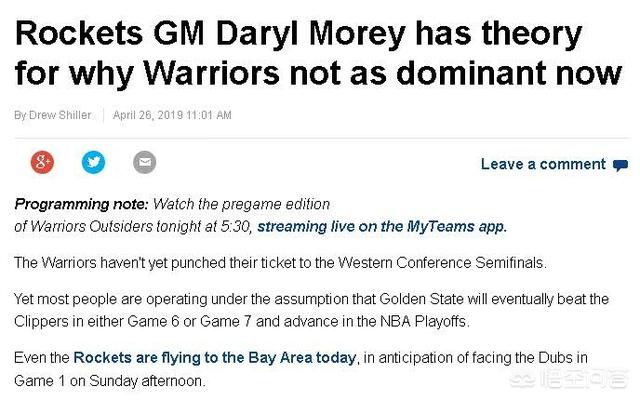This screenshot has width=640, height=400.
Task: Follow Rockets are flying to the Bay Area link
Action: pos(215,358)
